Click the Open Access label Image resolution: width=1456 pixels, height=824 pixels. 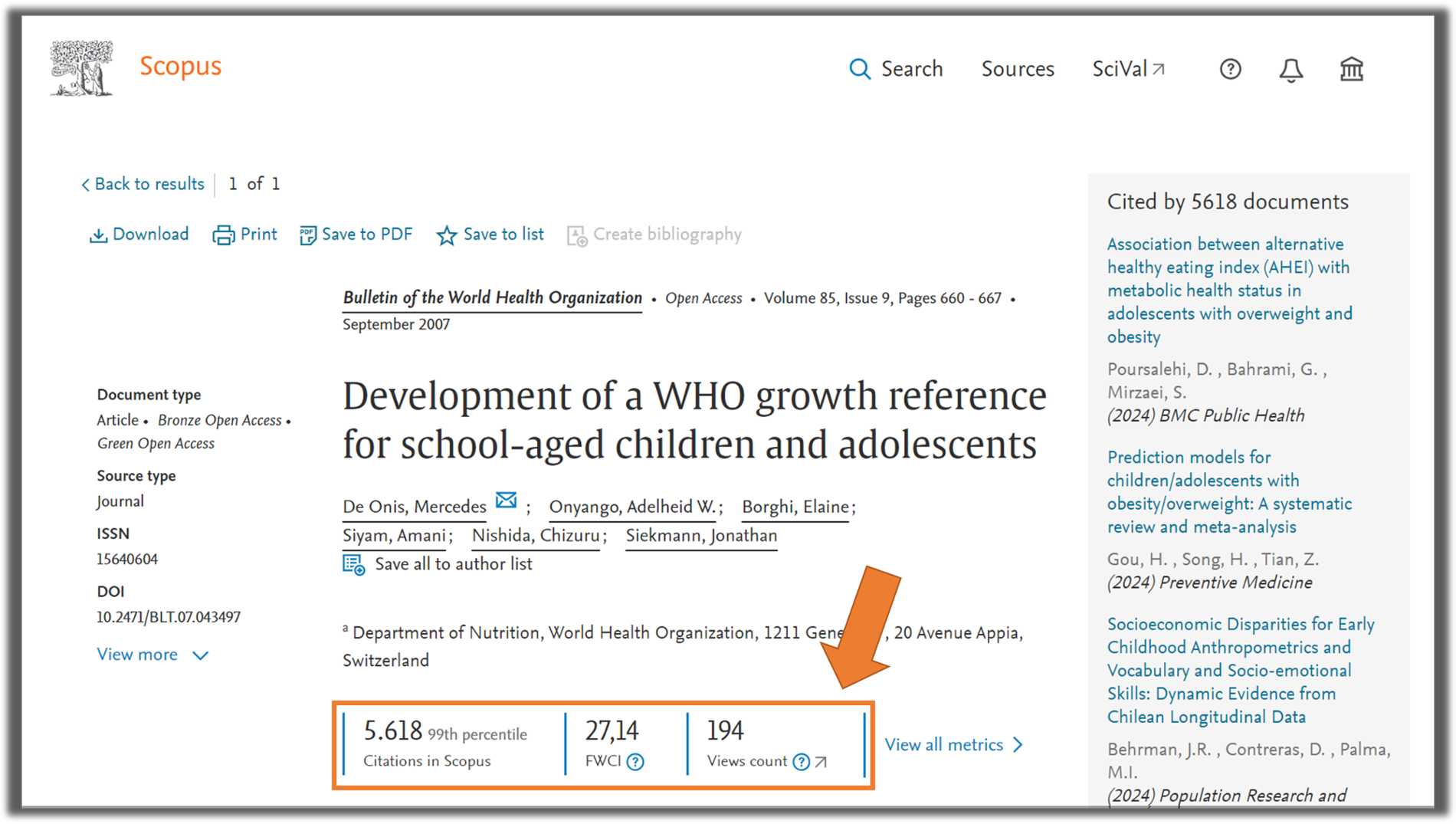703,299
